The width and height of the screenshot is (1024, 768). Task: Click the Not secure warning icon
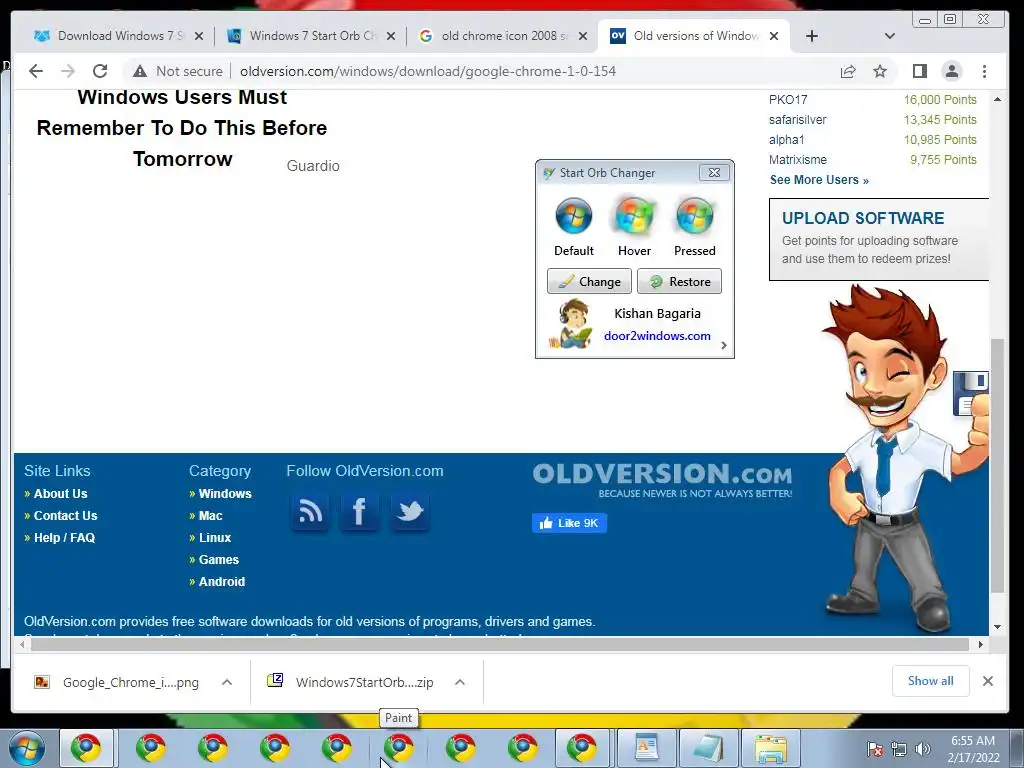[x=139, y=71]
